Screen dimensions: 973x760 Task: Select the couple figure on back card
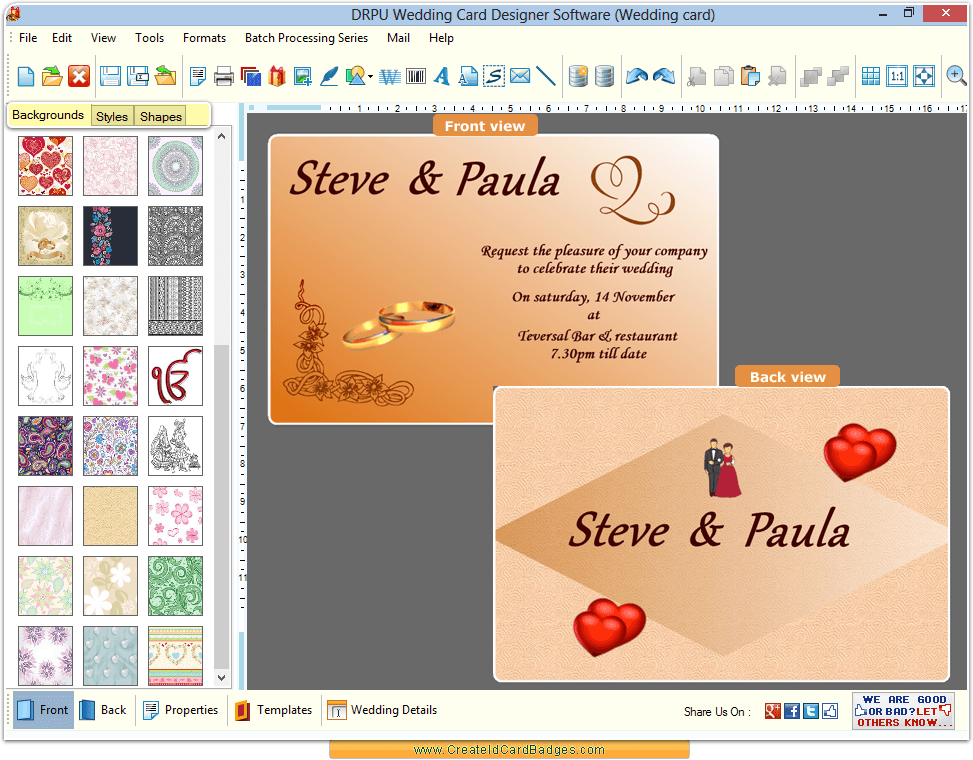point(722,468)
